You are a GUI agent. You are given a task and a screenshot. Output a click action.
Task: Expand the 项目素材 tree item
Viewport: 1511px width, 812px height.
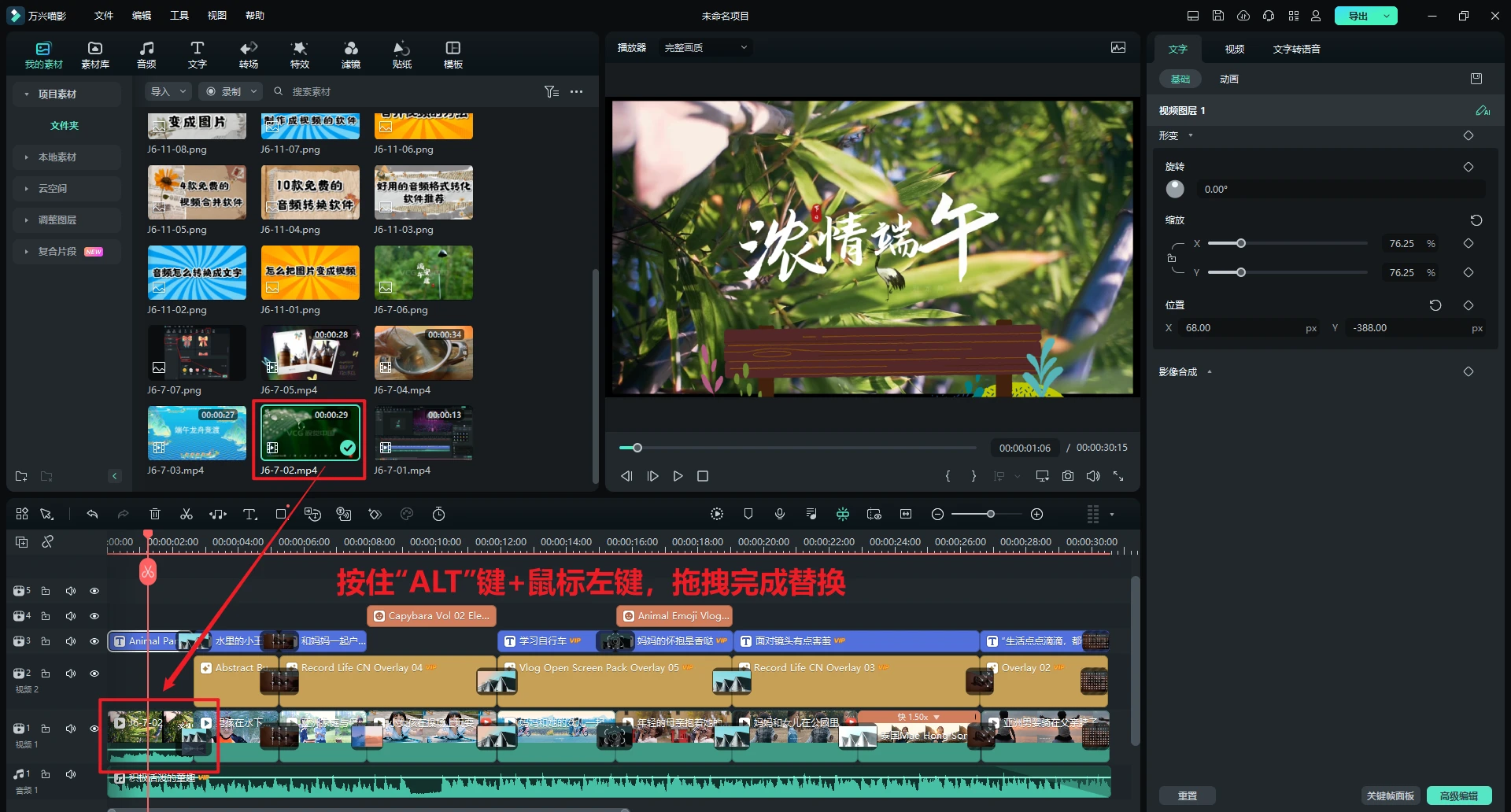[27, 94]
